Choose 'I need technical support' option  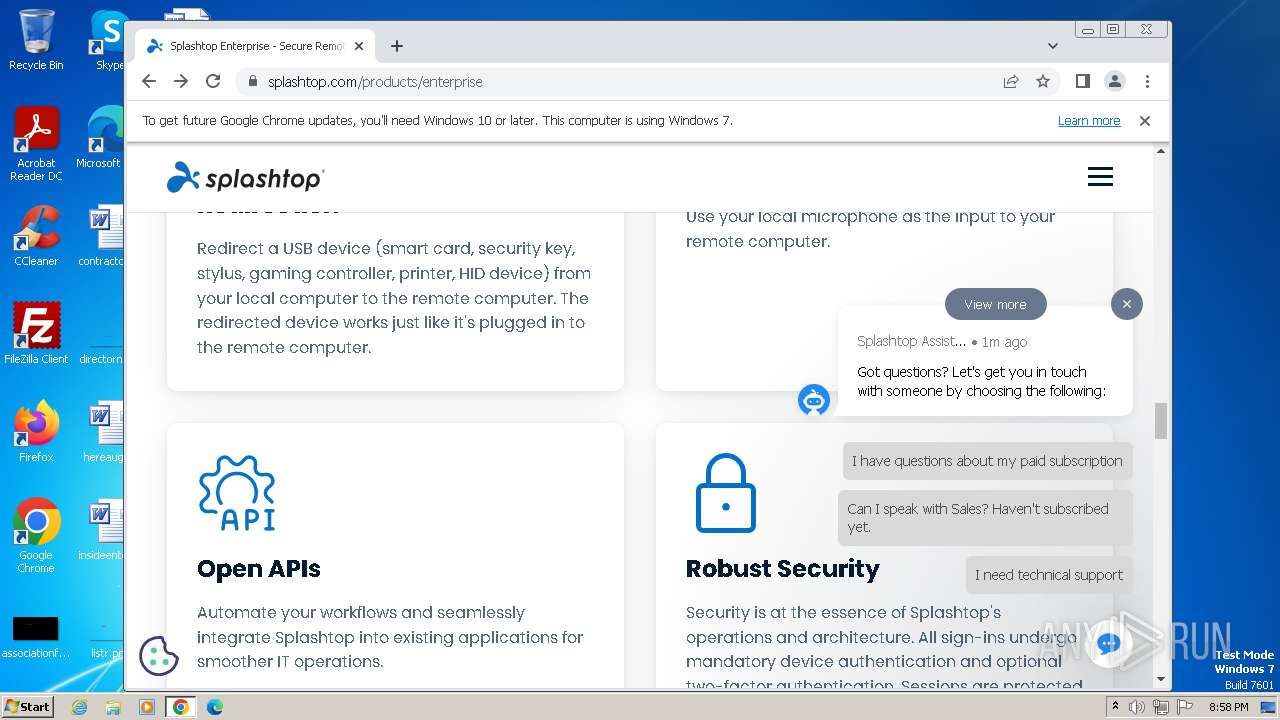pos(1049,575)
